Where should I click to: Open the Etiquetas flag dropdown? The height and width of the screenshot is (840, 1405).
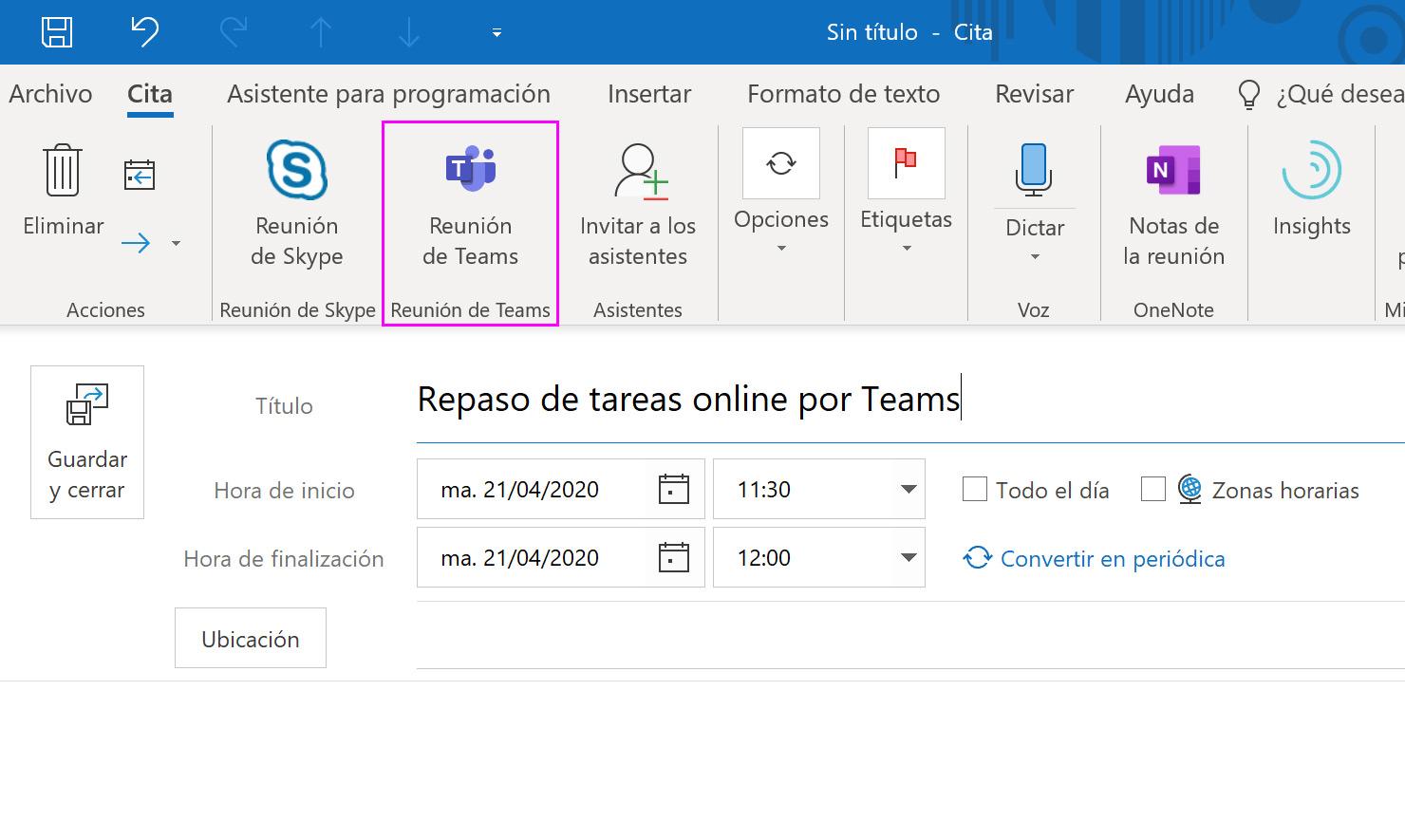coord(907,193)
